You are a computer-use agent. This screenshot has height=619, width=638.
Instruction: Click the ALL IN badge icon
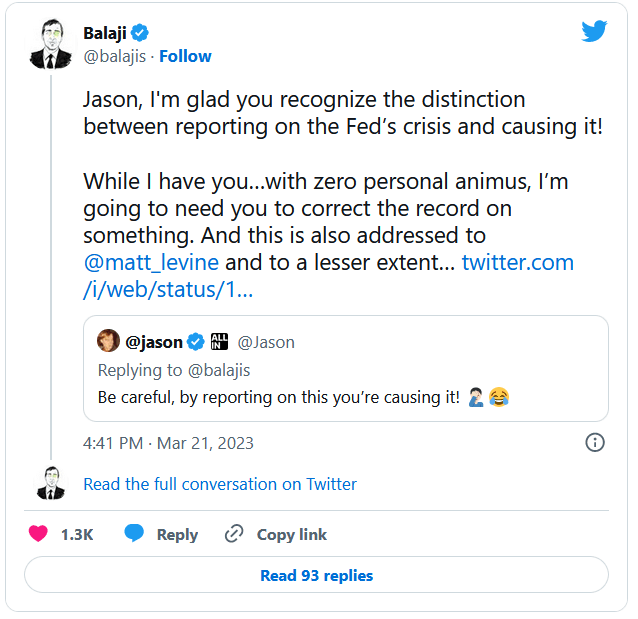pos(220,342)
